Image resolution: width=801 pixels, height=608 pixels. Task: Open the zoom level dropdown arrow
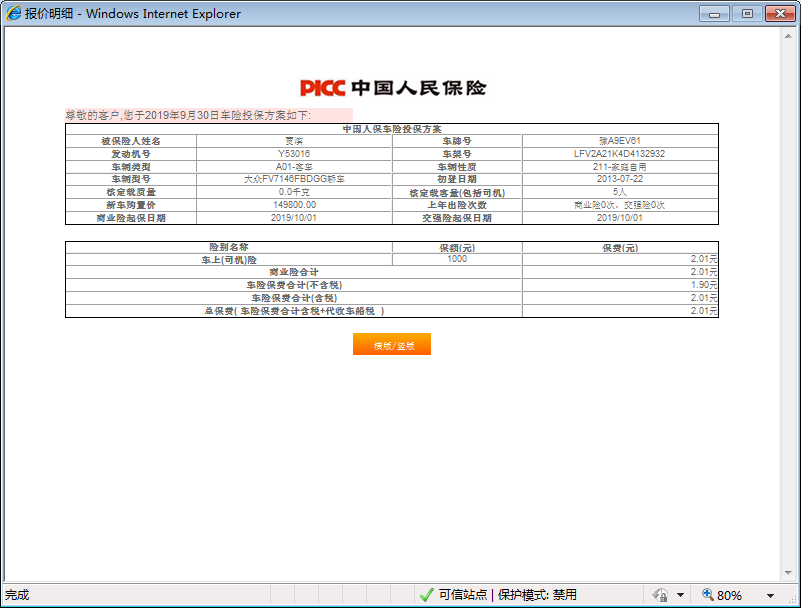[x=770, y=596]
